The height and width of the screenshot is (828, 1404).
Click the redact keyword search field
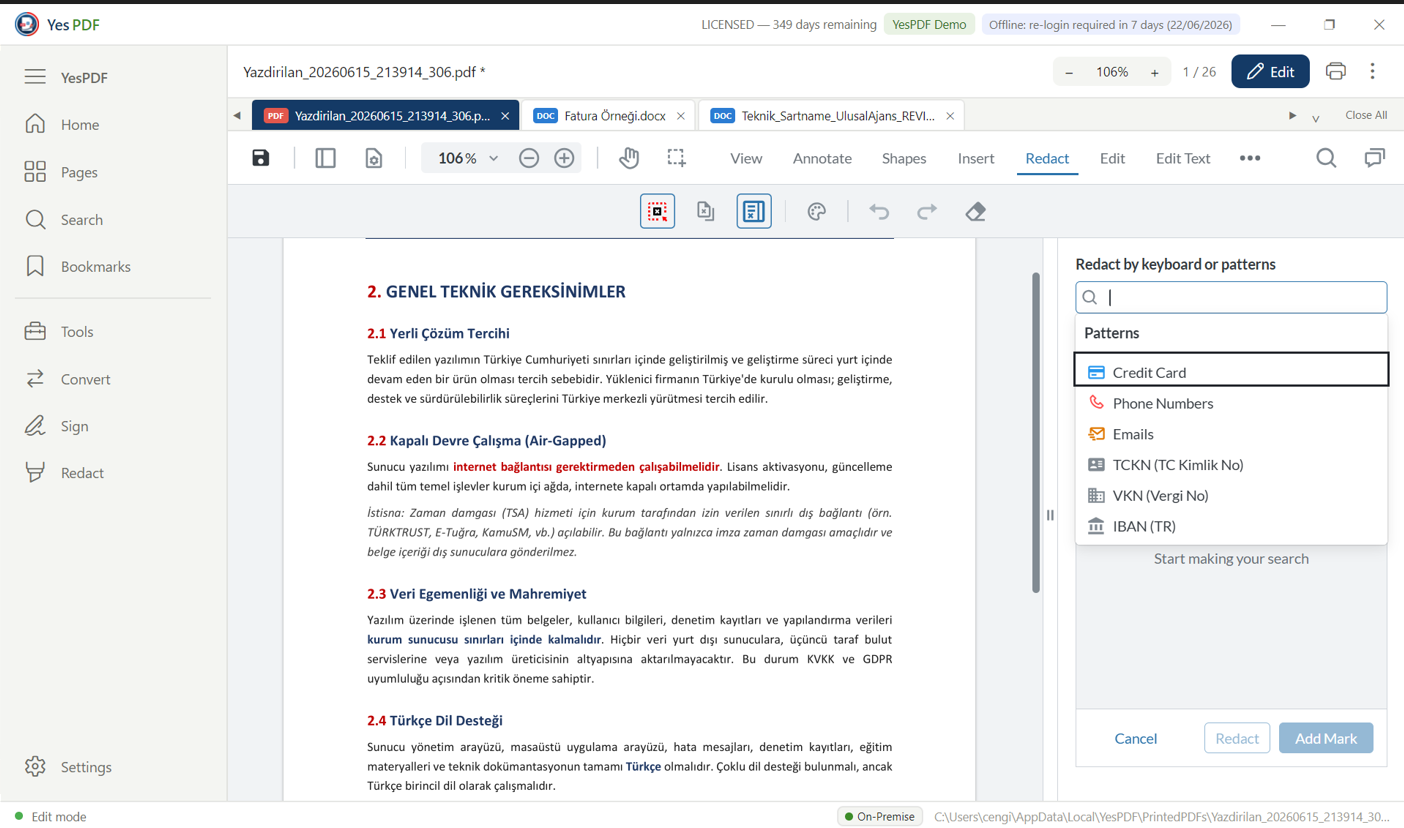(1231, 297)
